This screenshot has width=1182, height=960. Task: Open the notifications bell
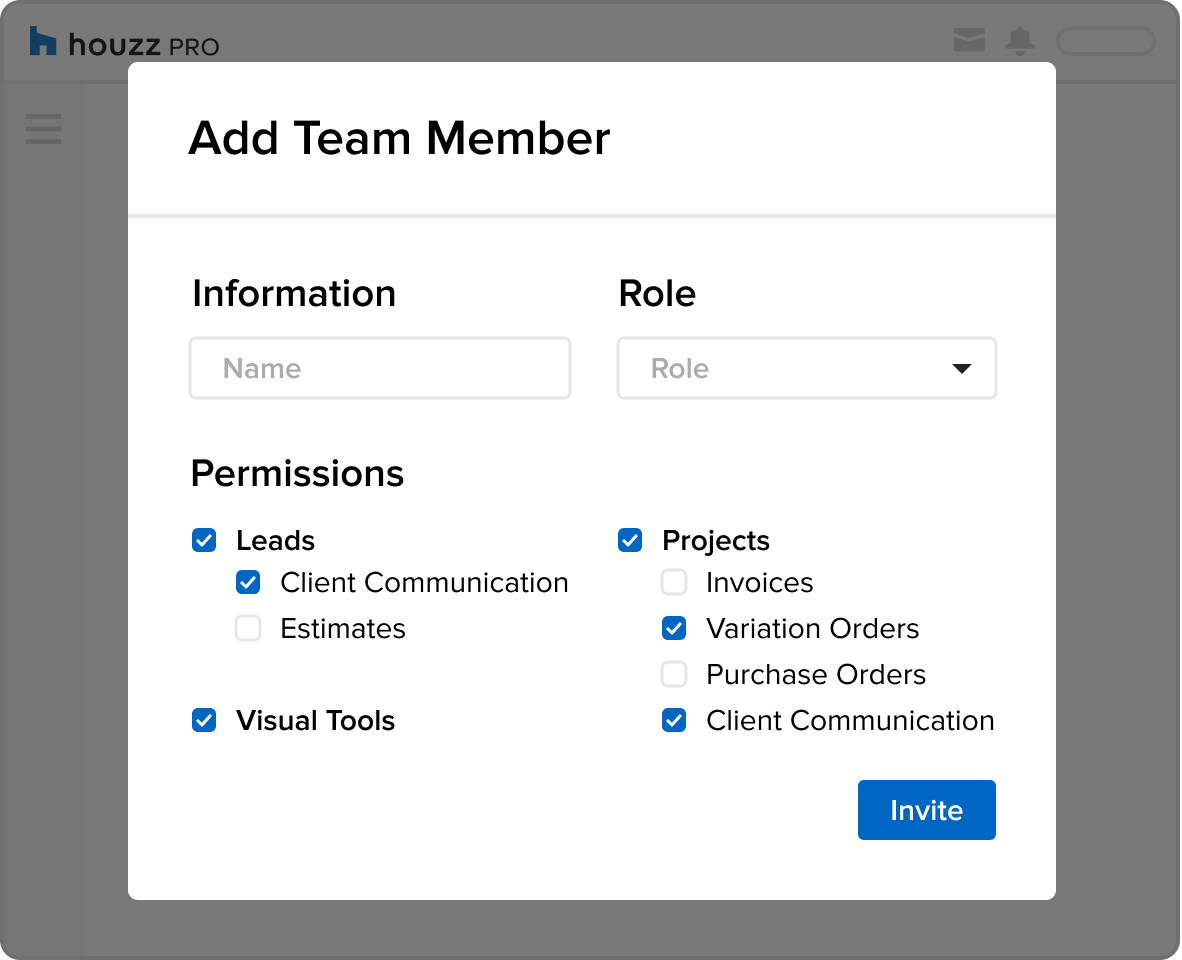point(1020,41)
